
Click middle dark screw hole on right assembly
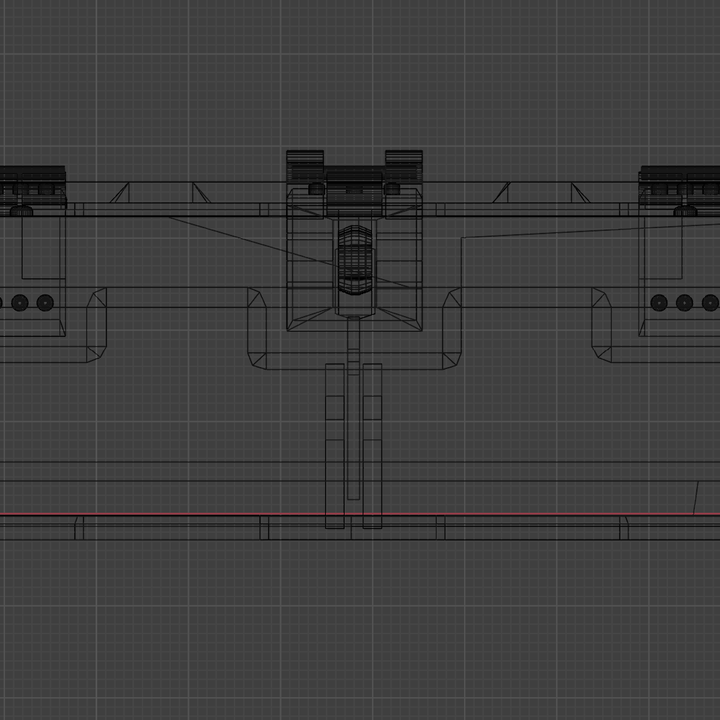684,302
